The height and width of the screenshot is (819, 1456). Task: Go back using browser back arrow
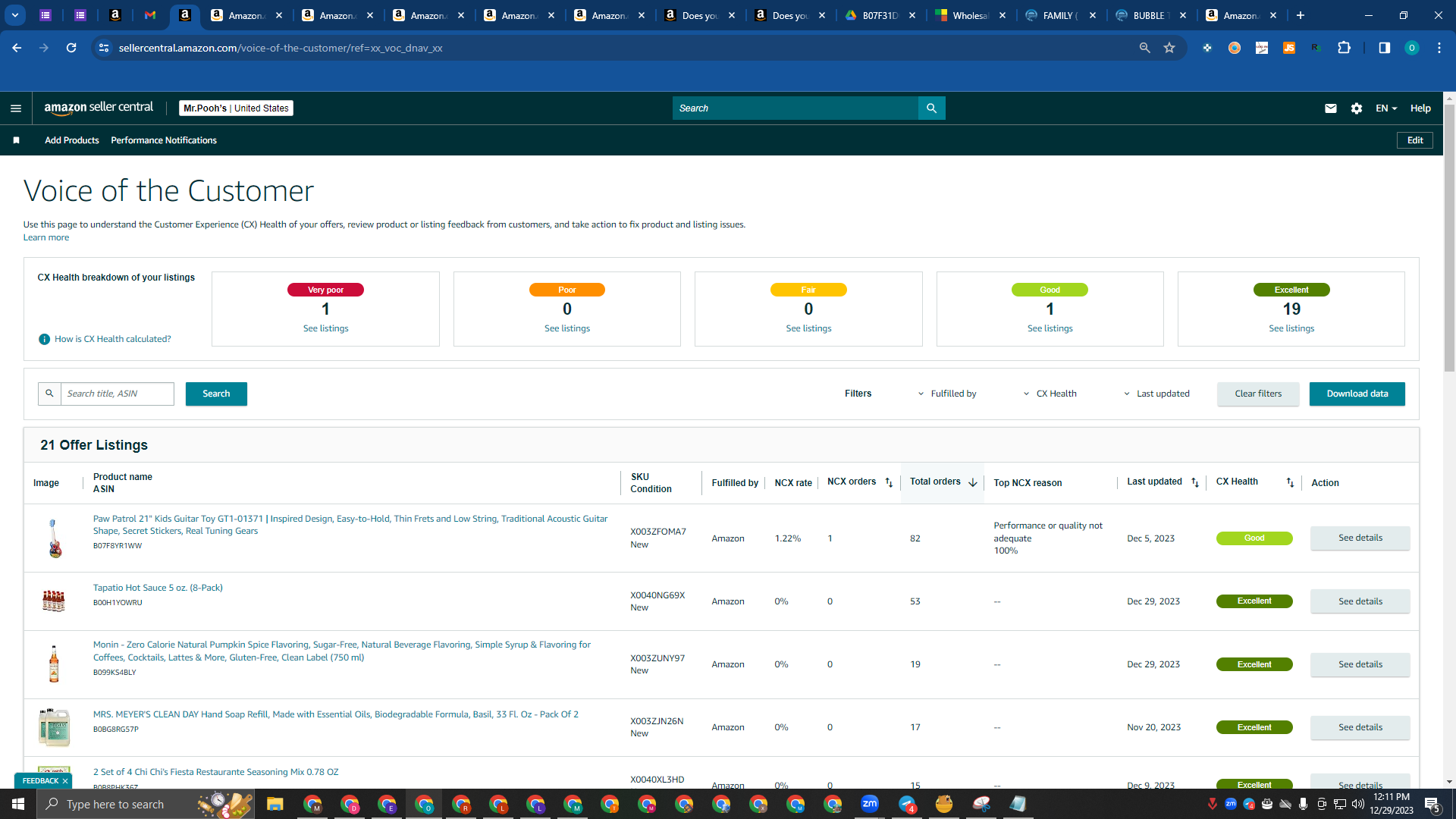point(17,48)
